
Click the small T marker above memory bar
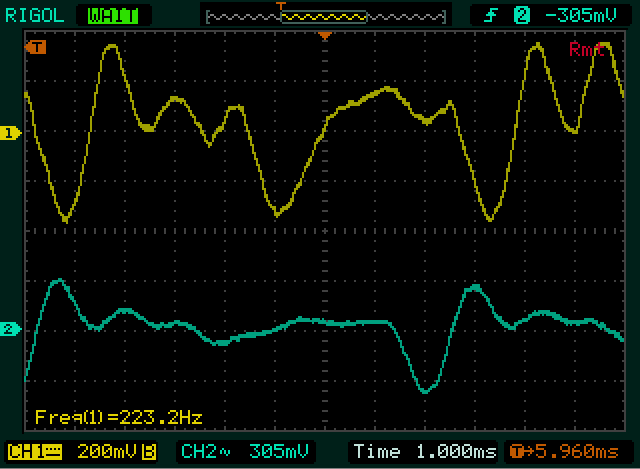tap(281, 6)
